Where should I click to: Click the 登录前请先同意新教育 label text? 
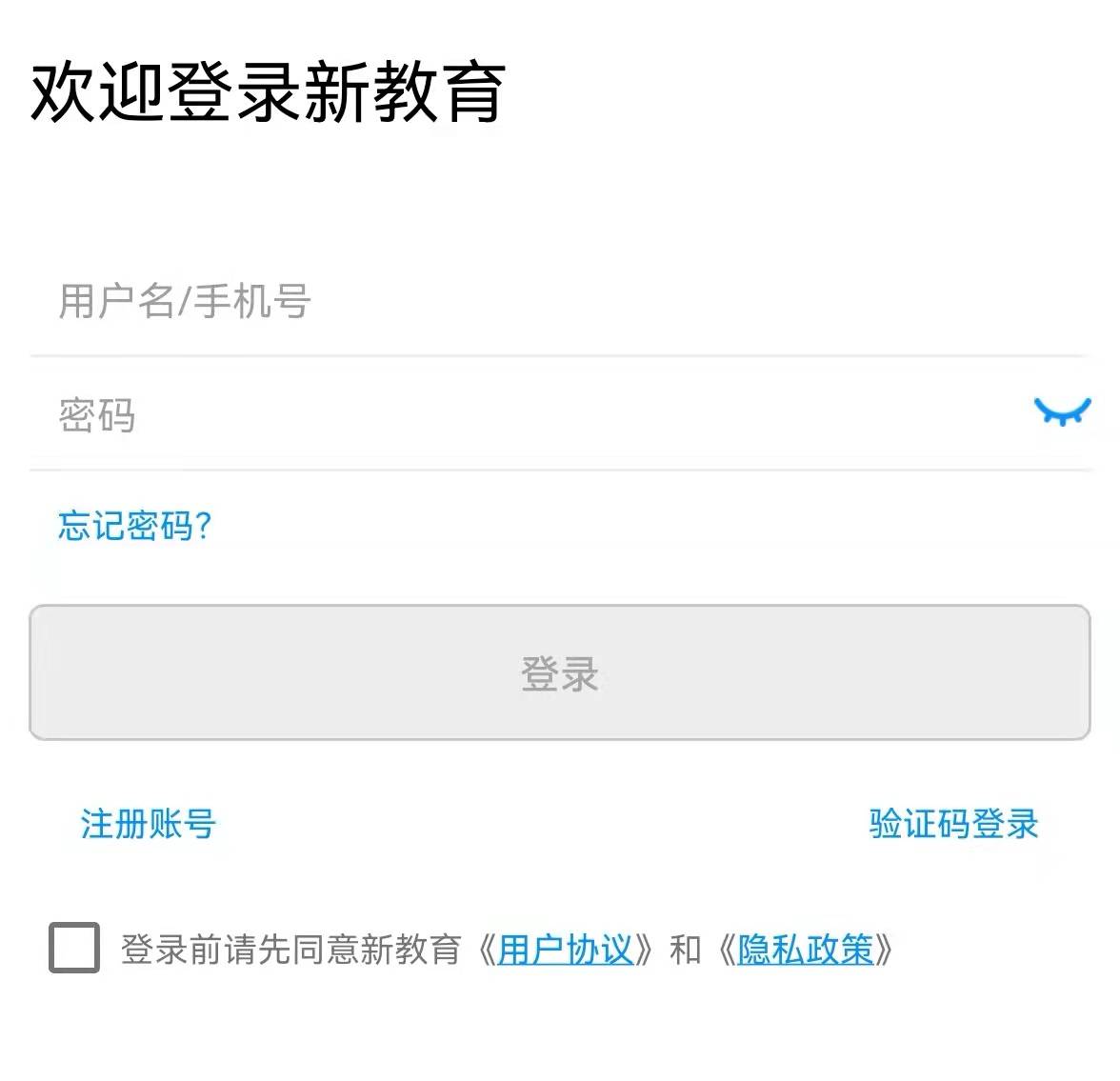(290, 950)
